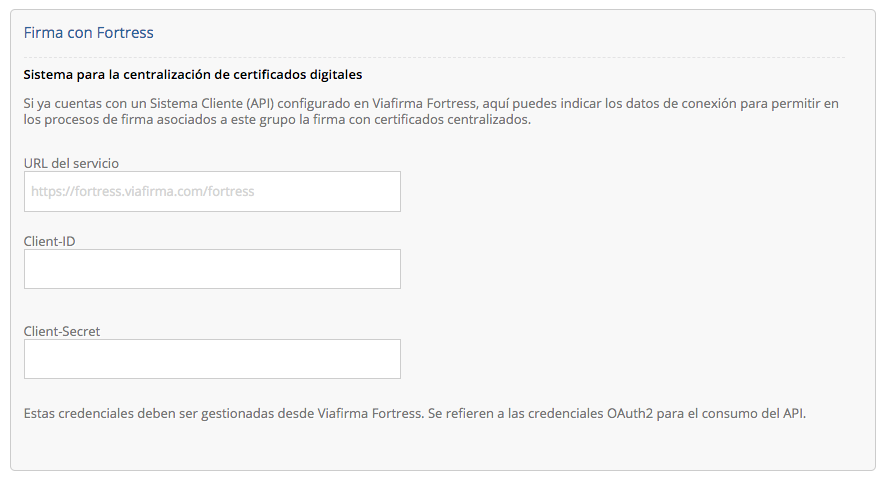Viewport: 886px width, 478px height.
Task: Click the dashed separator under the heading
Action: [x=434, y=57]
